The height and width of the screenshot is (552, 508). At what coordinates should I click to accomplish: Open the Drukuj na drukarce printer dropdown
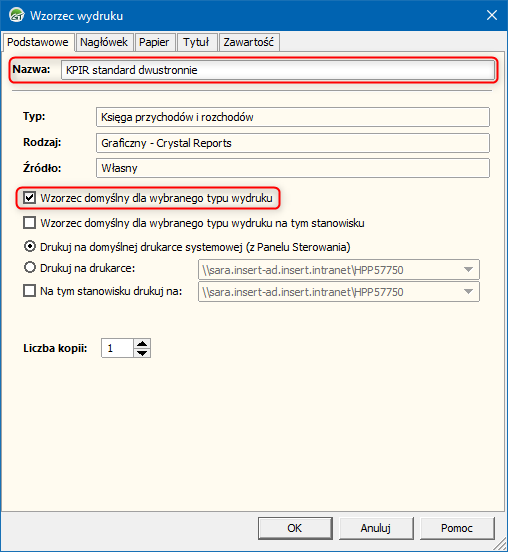(468, 270)
